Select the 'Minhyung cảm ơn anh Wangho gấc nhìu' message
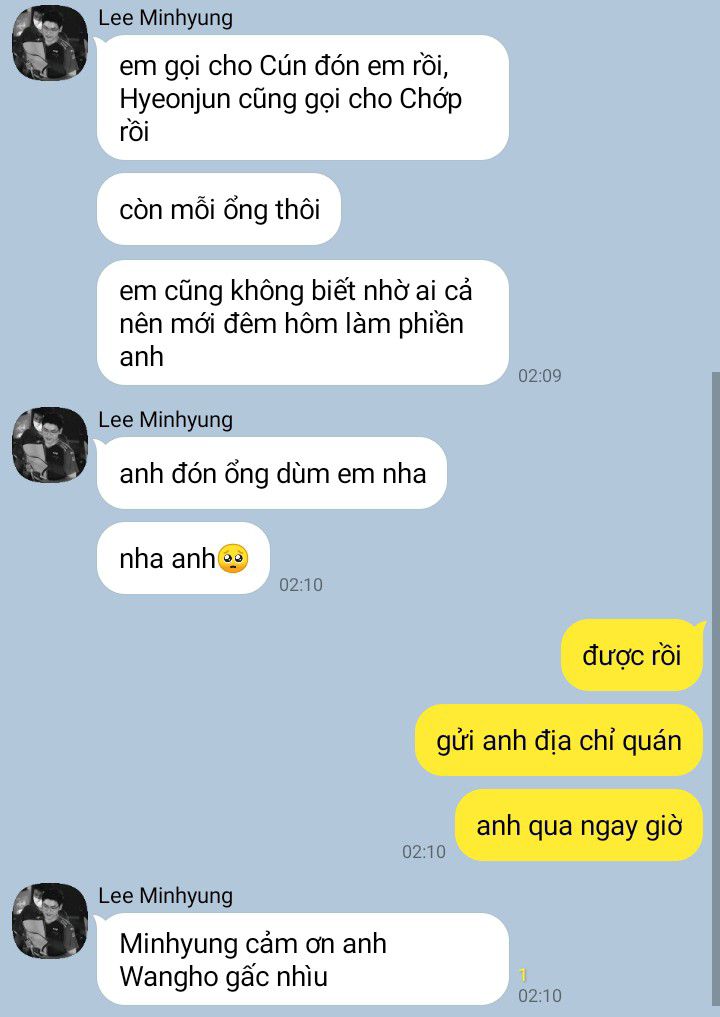The width and height of the screenshot is (720, 1017). [302, 959]
